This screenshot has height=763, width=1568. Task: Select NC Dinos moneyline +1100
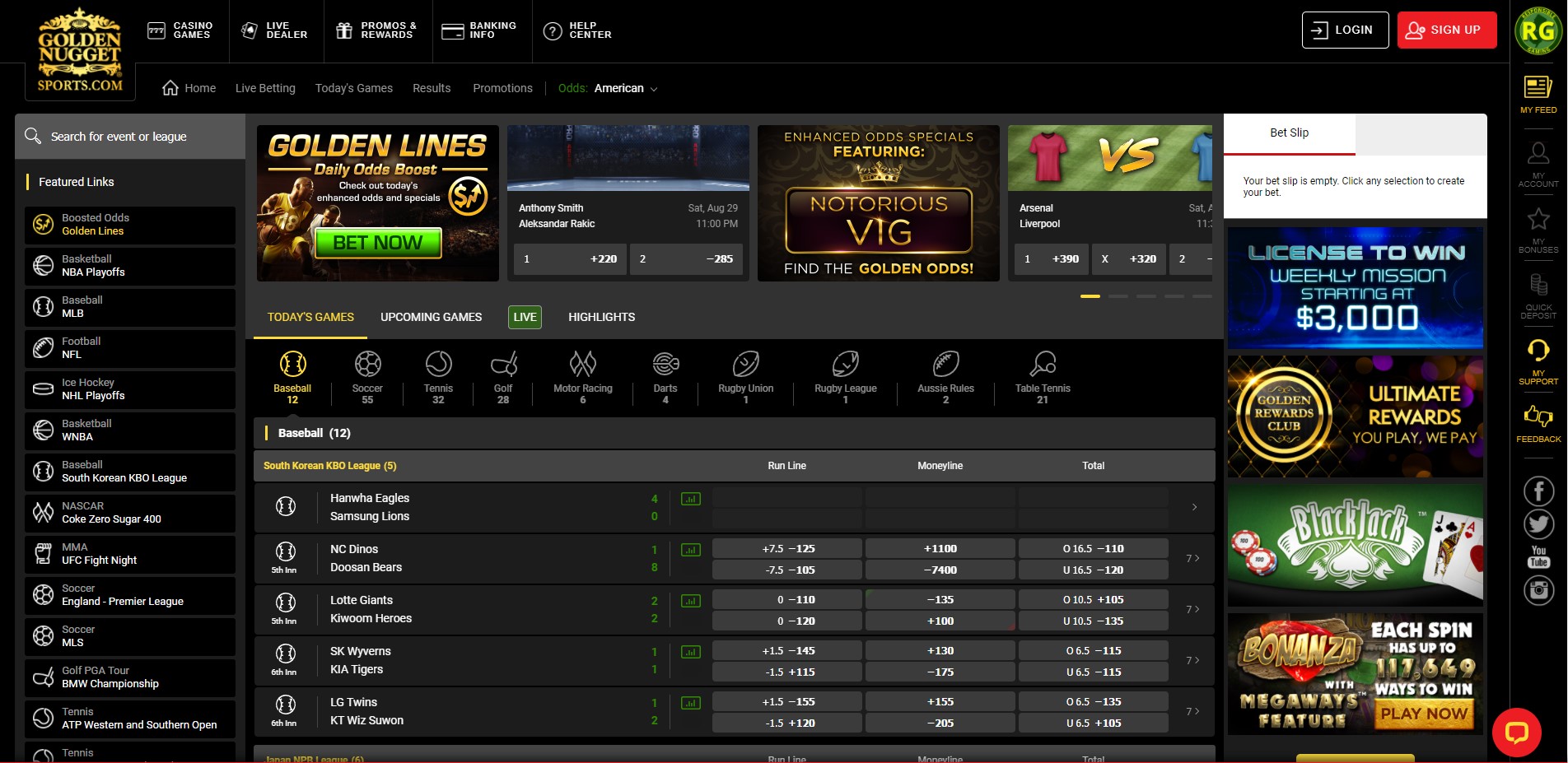click(940, 548)
